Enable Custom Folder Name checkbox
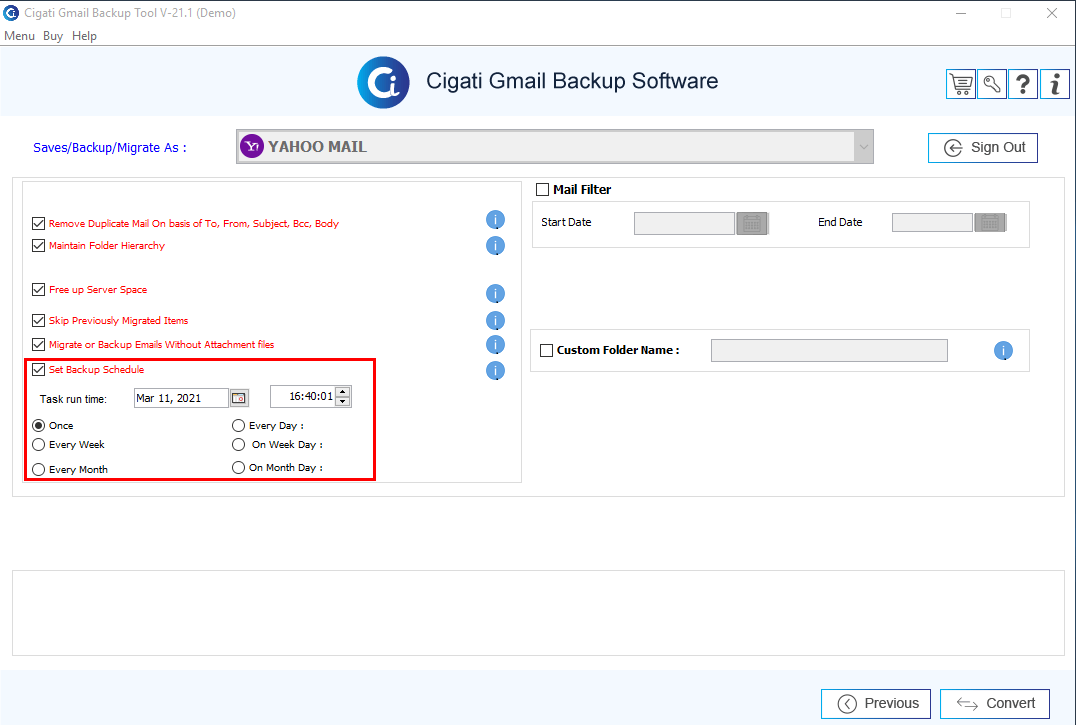 [546, 350]
